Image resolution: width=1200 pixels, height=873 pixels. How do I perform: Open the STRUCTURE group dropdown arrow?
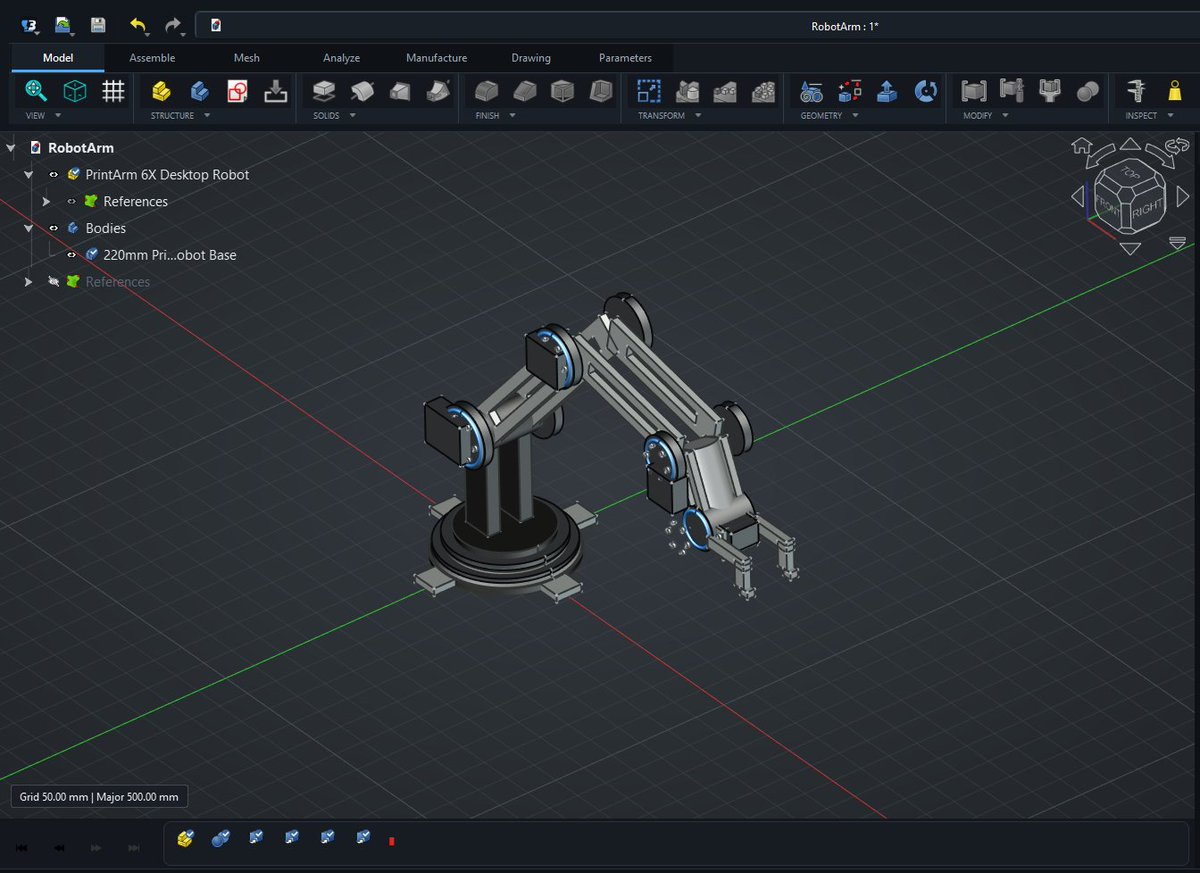pos(207,116)
